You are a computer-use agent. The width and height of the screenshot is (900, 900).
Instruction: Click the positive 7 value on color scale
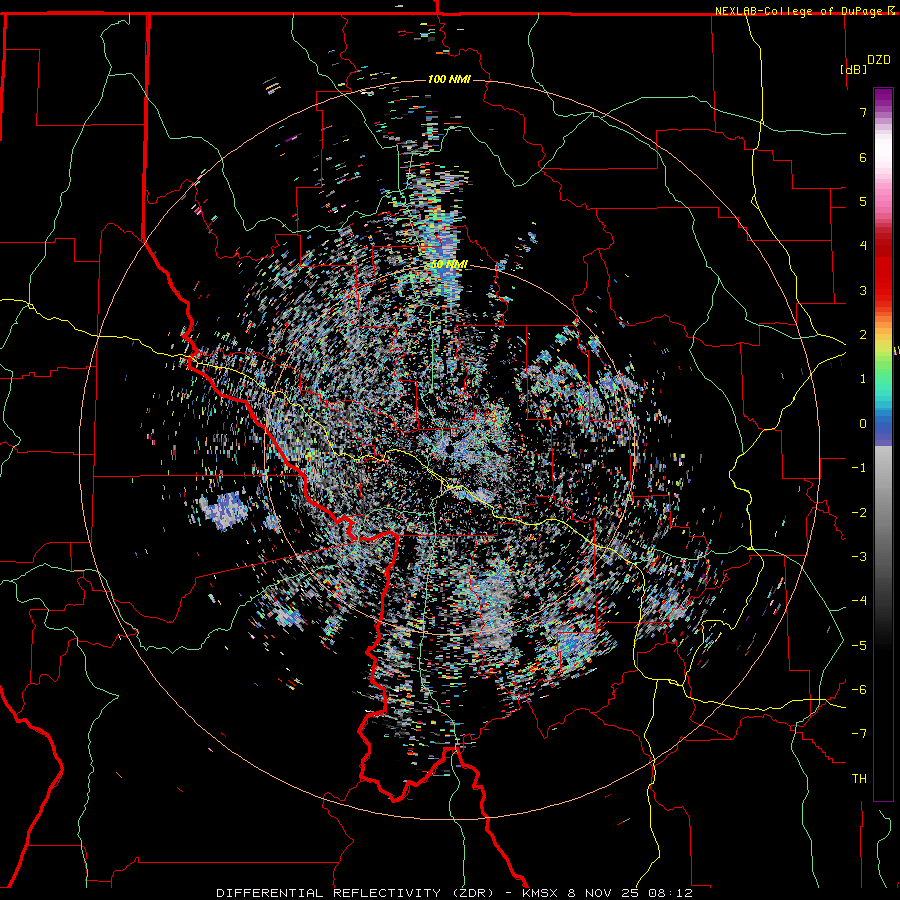pyautogui.click(x=863, y=112)
